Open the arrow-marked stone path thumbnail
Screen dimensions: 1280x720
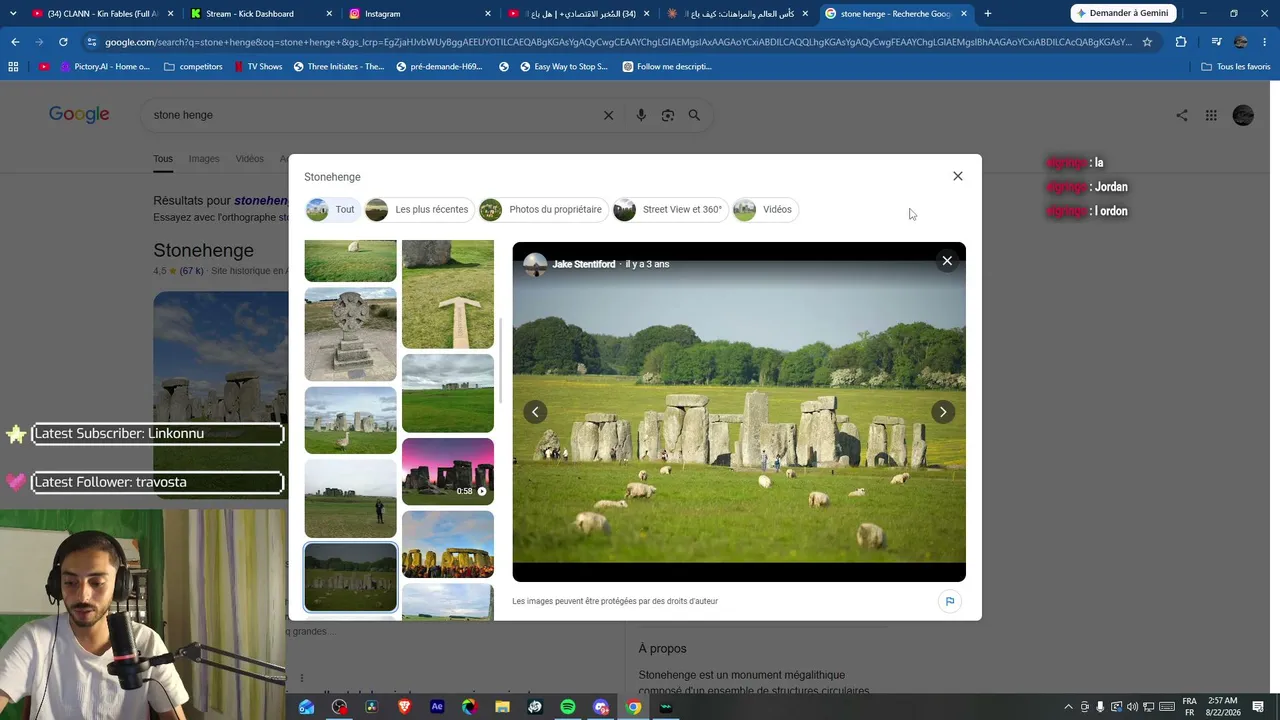point(448,294)
